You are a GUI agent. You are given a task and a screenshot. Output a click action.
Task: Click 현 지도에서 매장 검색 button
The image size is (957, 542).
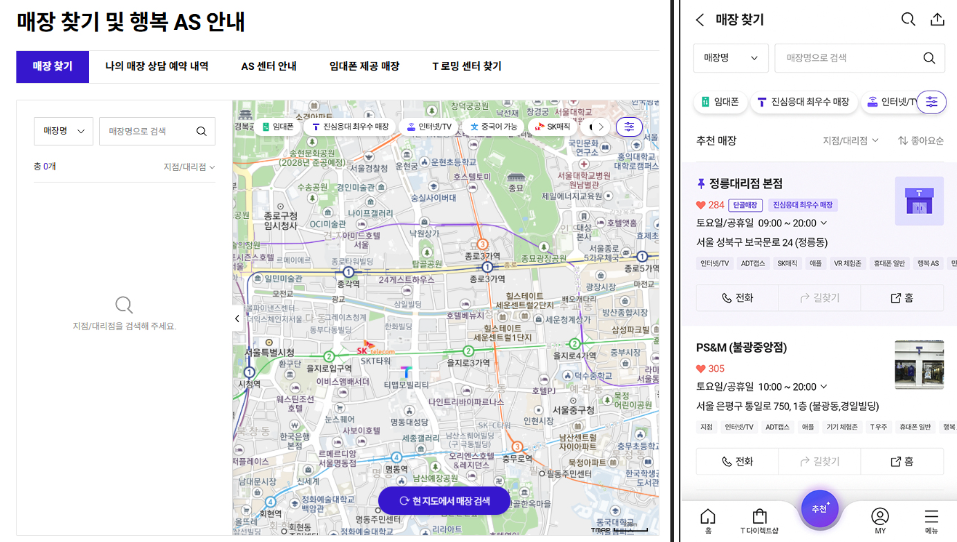pyautogui.click(x=444, y=500)
